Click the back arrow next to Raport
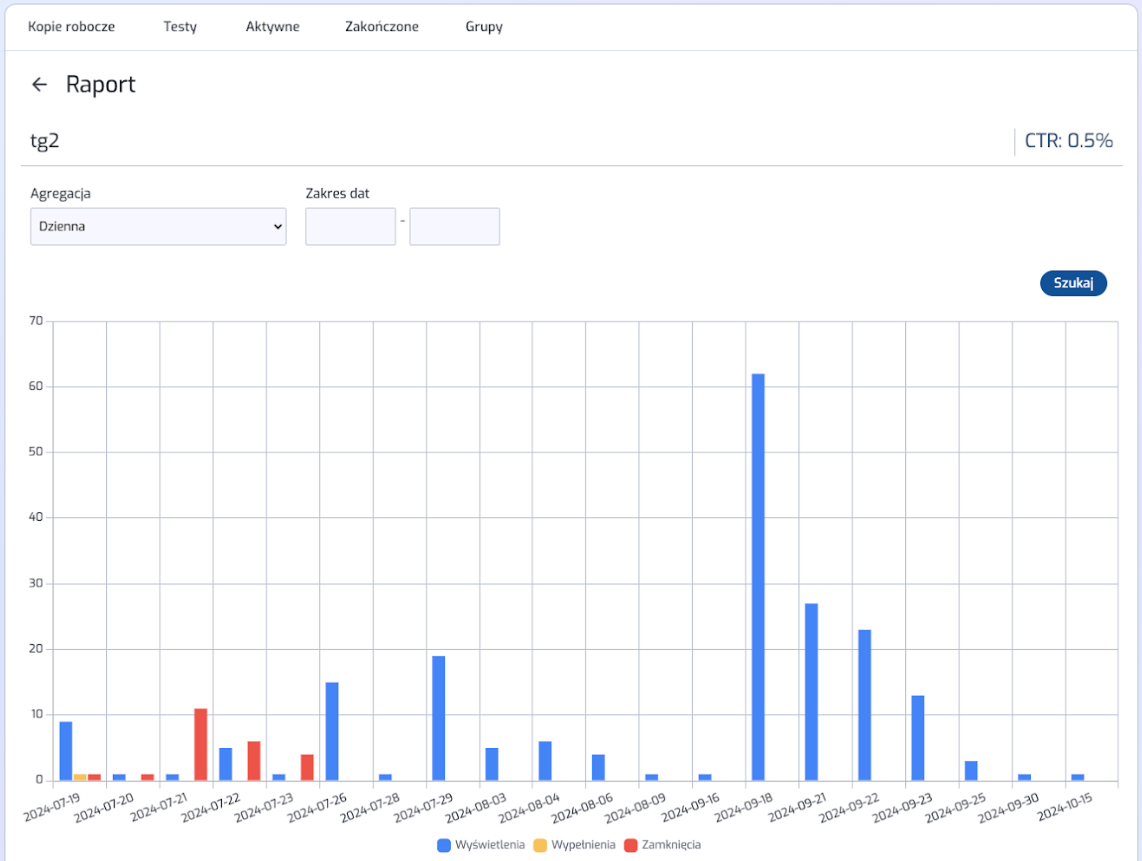This screenshot has height=861, width=1142. 40,85
